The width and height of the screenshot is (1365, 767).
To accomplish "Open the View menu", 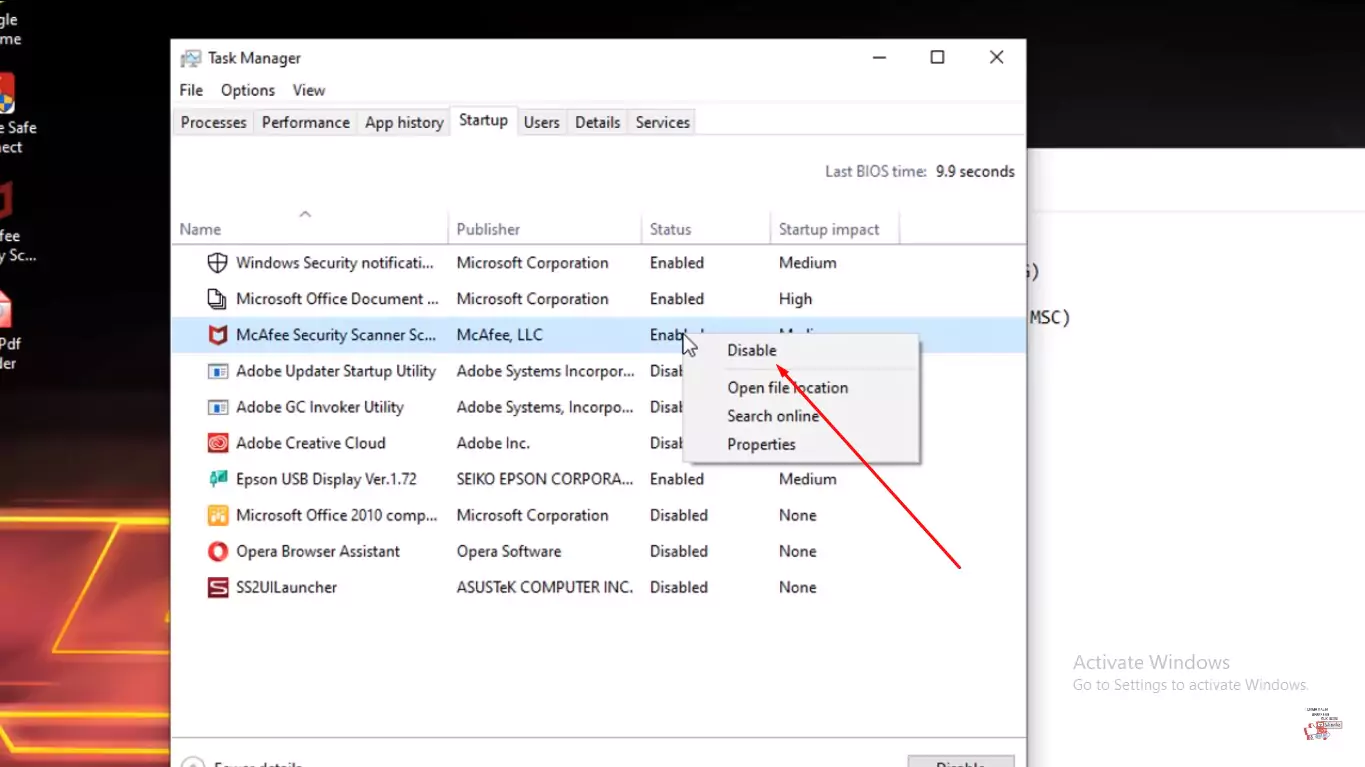I will (309, 90).
